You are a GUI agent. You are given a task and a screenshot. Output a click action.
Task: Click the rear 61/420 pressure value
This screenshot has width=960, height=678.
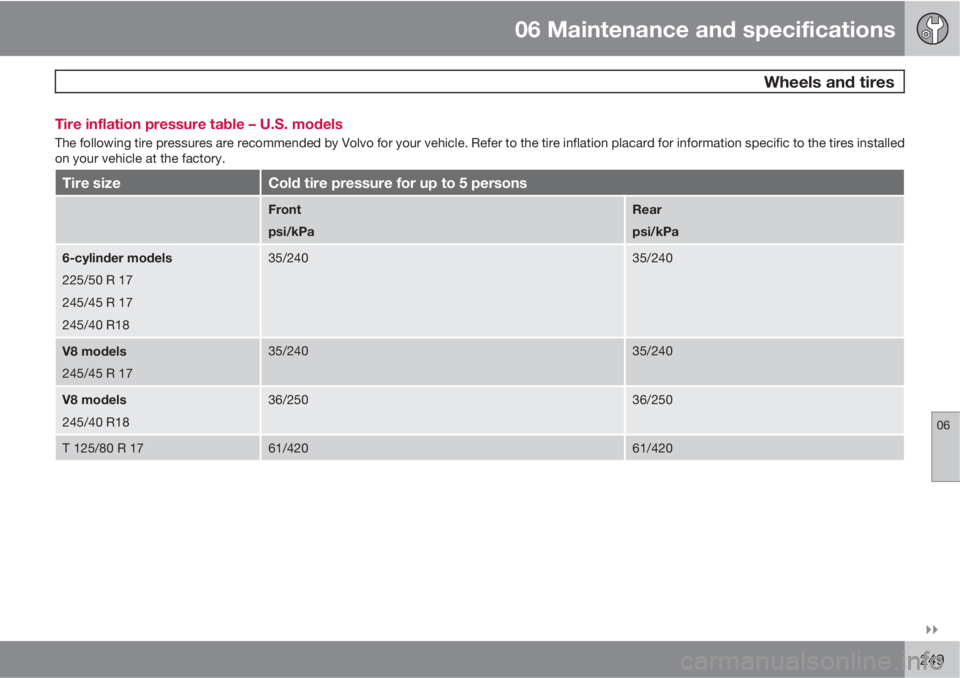coord(652,448)
